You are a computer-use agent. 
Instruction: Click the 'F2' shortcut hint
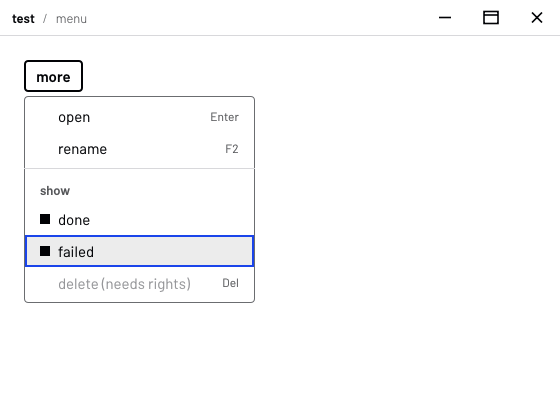(x=232, y=149)
